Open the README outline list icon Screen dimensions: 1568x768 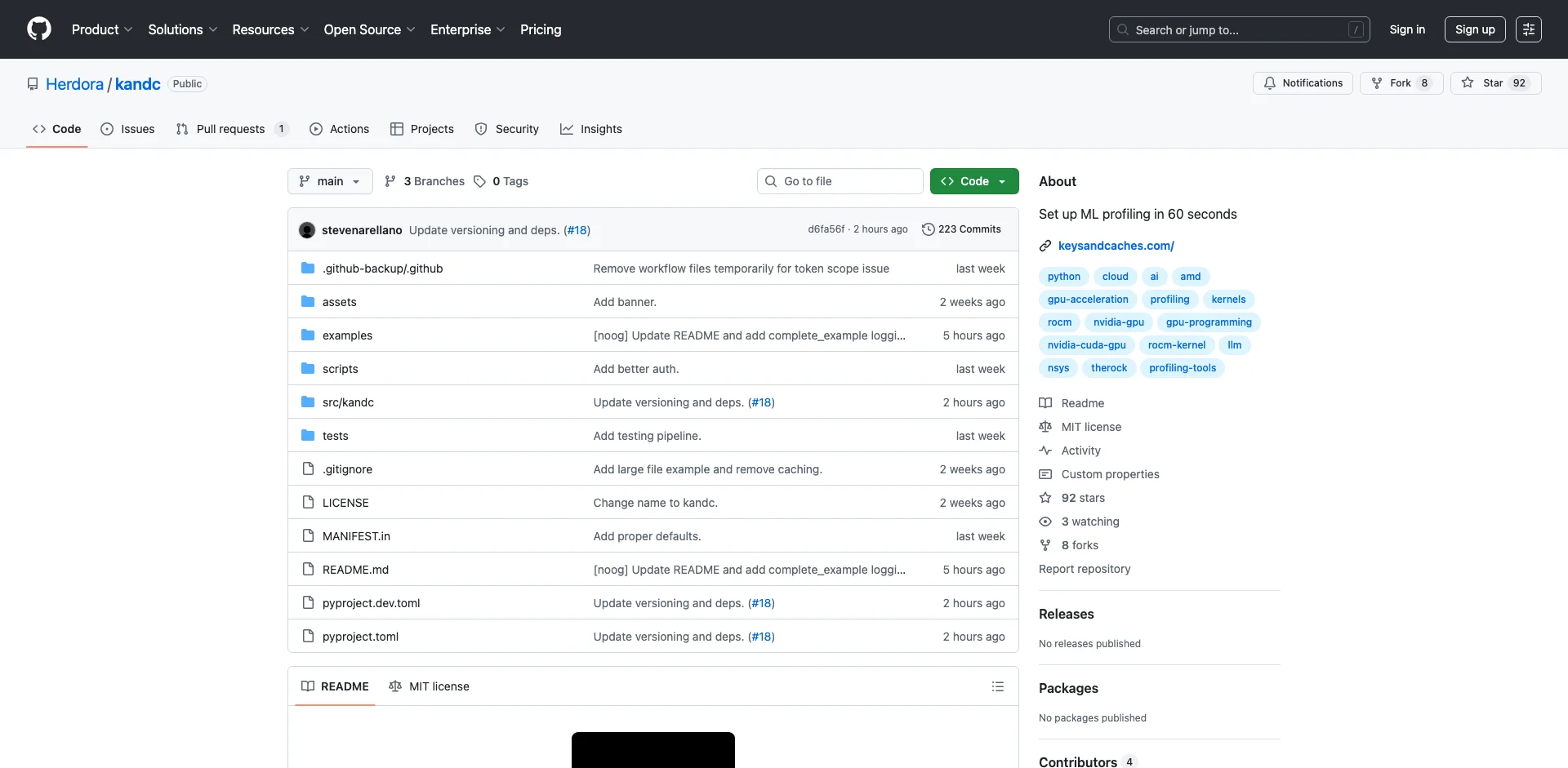click(997, 686)
